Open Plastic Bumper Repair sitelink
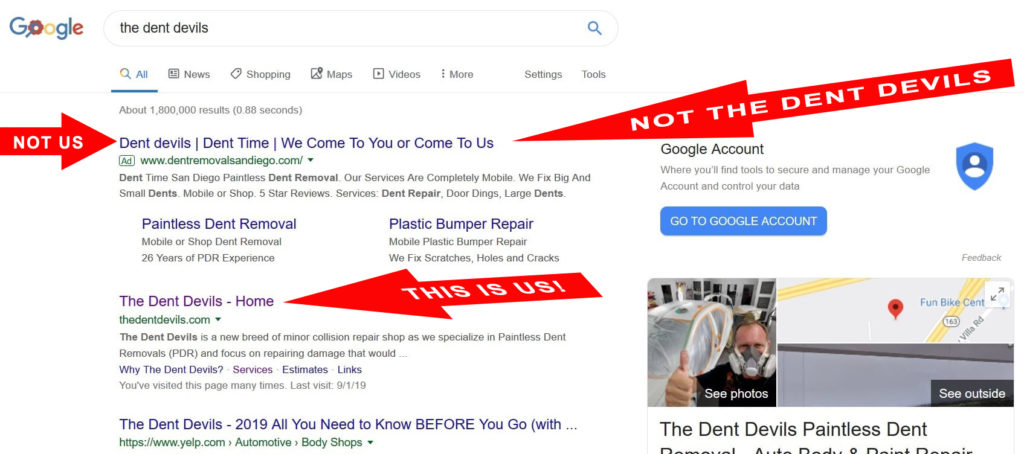1024x454 pixels. click(x=461, y=224)
